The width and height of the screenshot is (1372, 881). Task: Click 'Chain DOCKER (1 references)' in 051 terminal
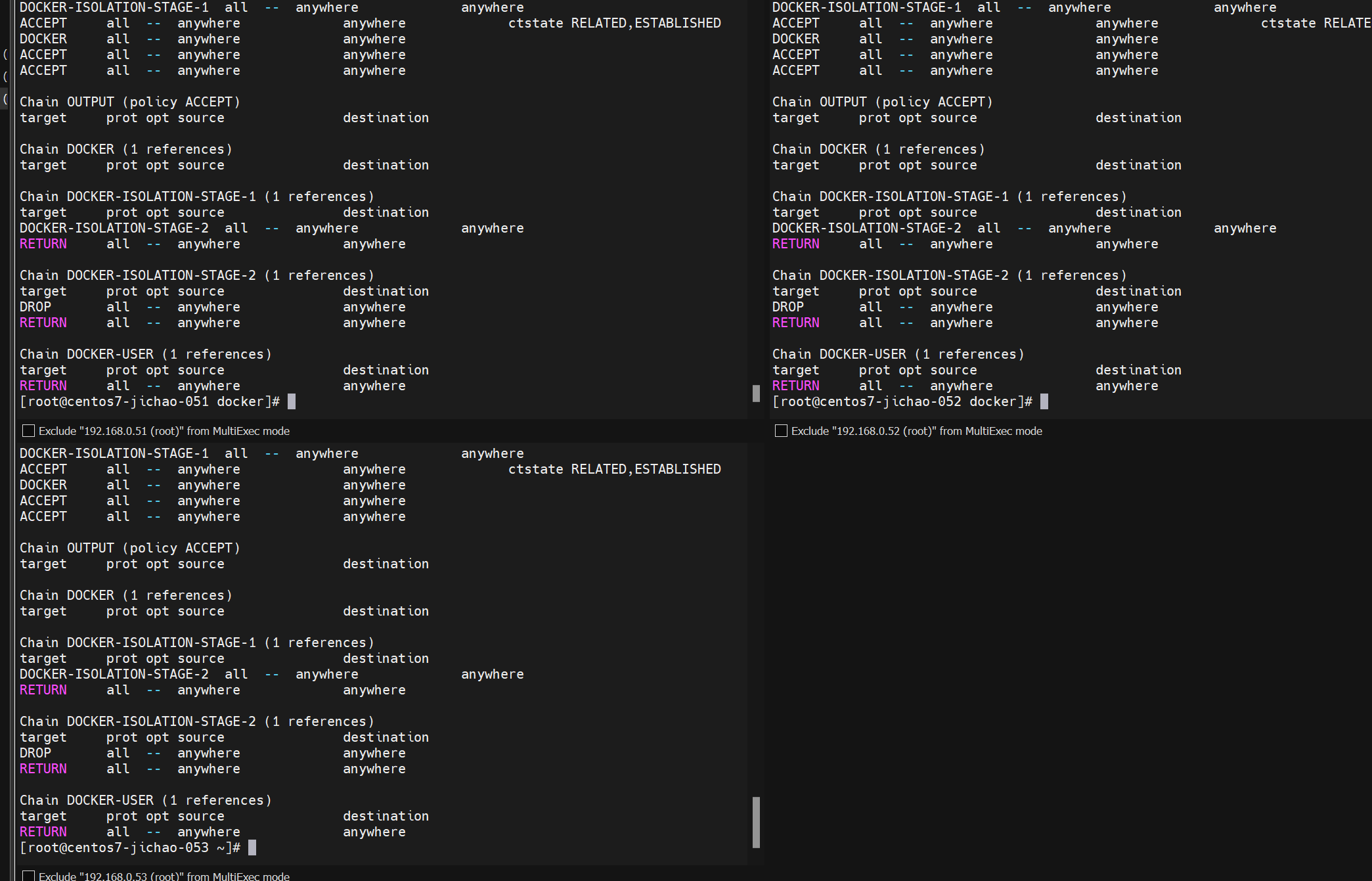click(x=126, y=149)
